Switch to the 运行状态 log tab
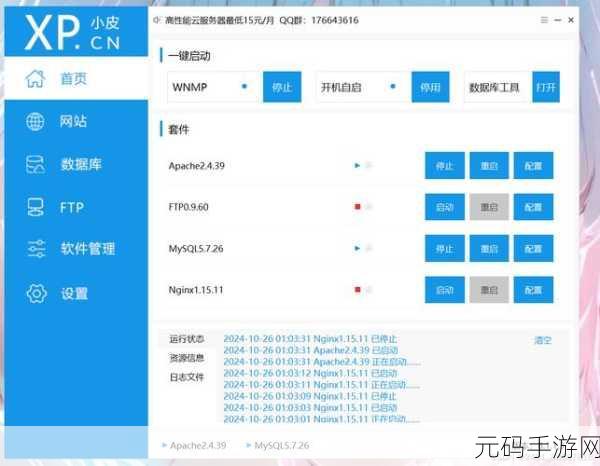 pos(187,339)
